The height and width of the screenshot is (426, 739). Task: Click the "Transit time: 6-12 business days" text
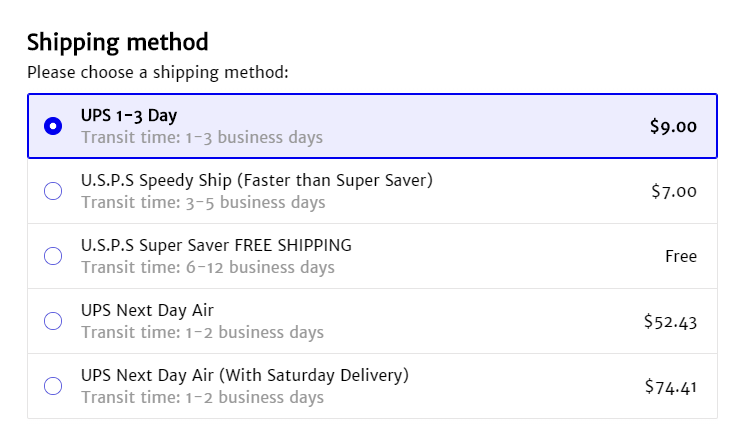[207, 267]
